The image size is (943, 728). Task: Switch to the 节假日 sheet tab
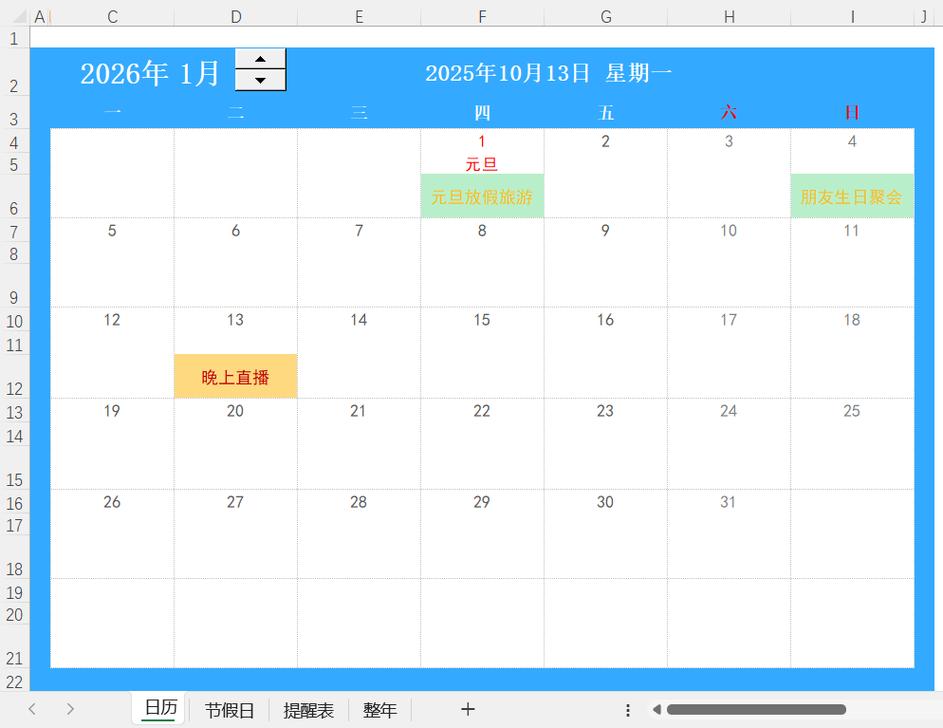228,709
